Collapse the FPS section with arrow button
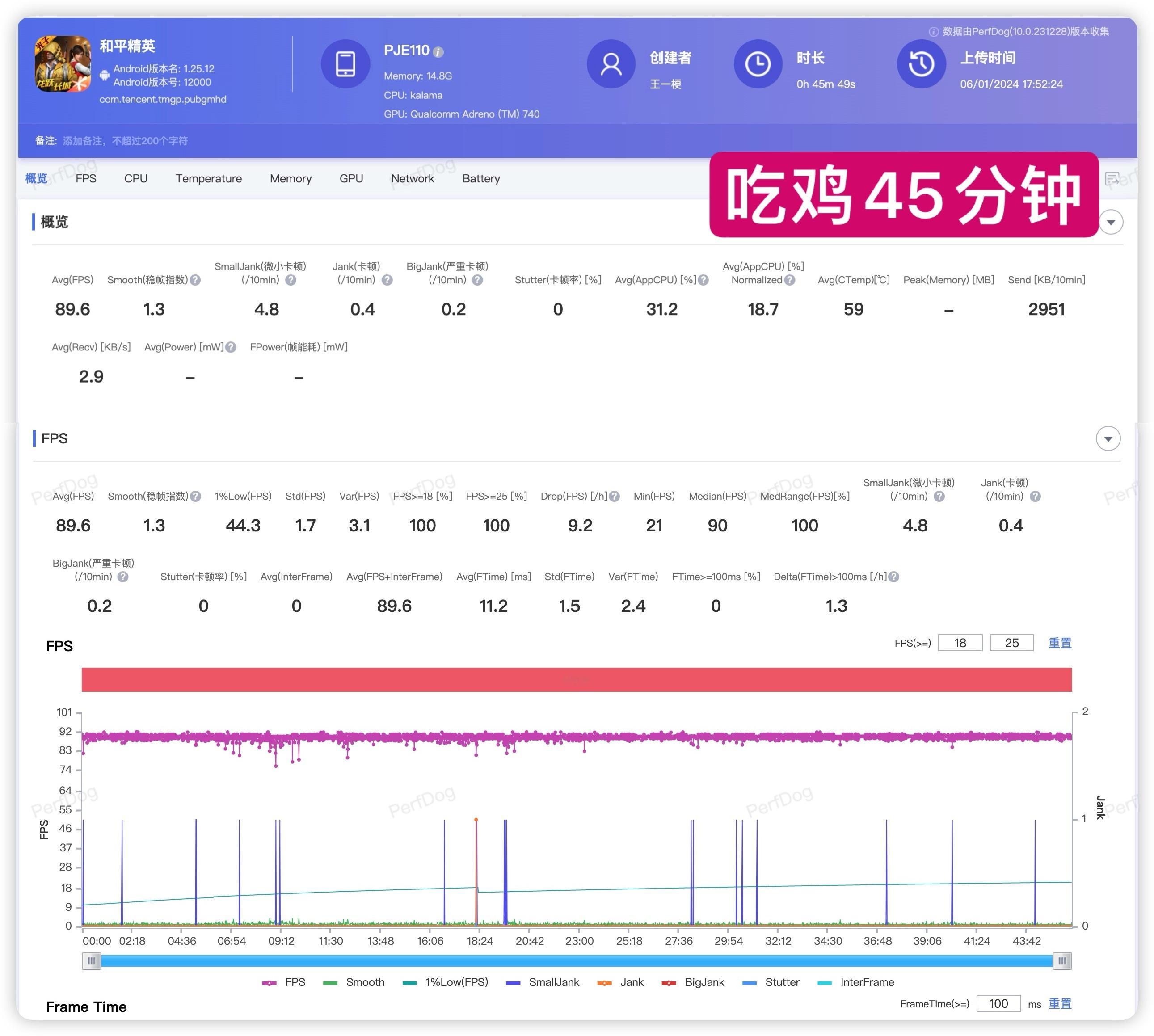Image resolution: width=1154 pixels, height=1036 pixels. click(1108, 439)
